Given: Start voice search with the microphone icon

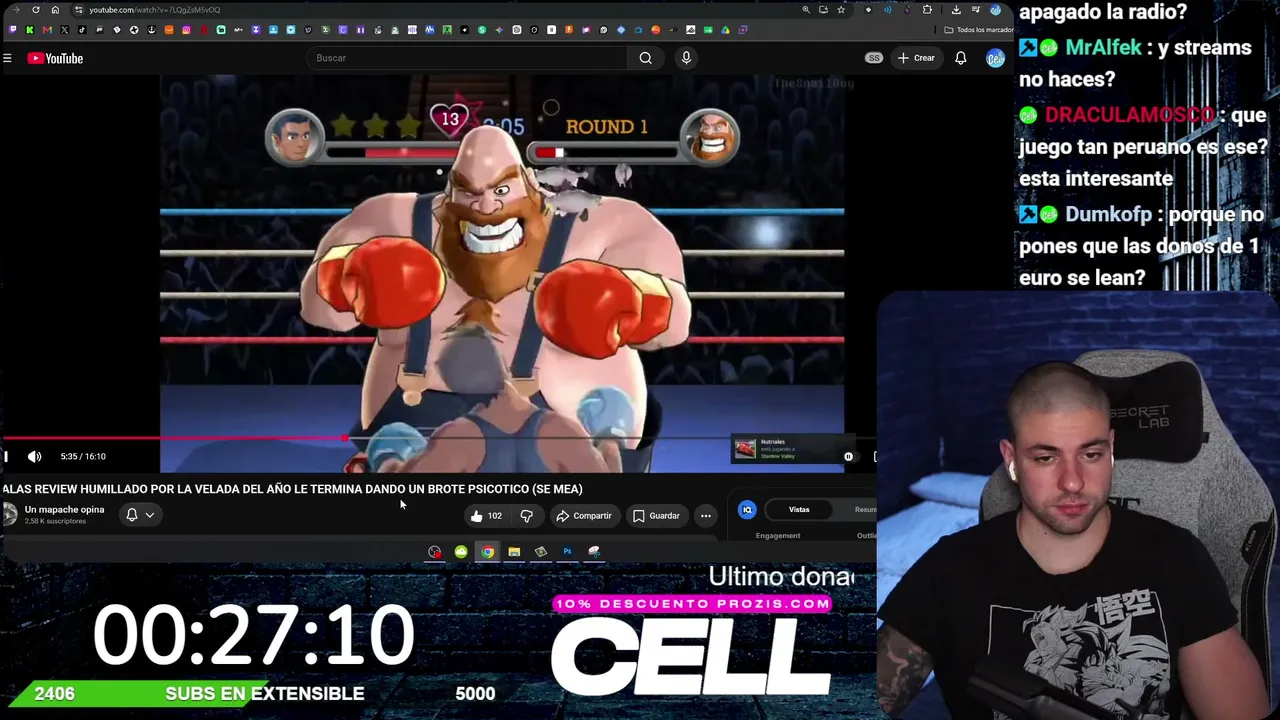Looking at the screenshot, I should 686,58.
